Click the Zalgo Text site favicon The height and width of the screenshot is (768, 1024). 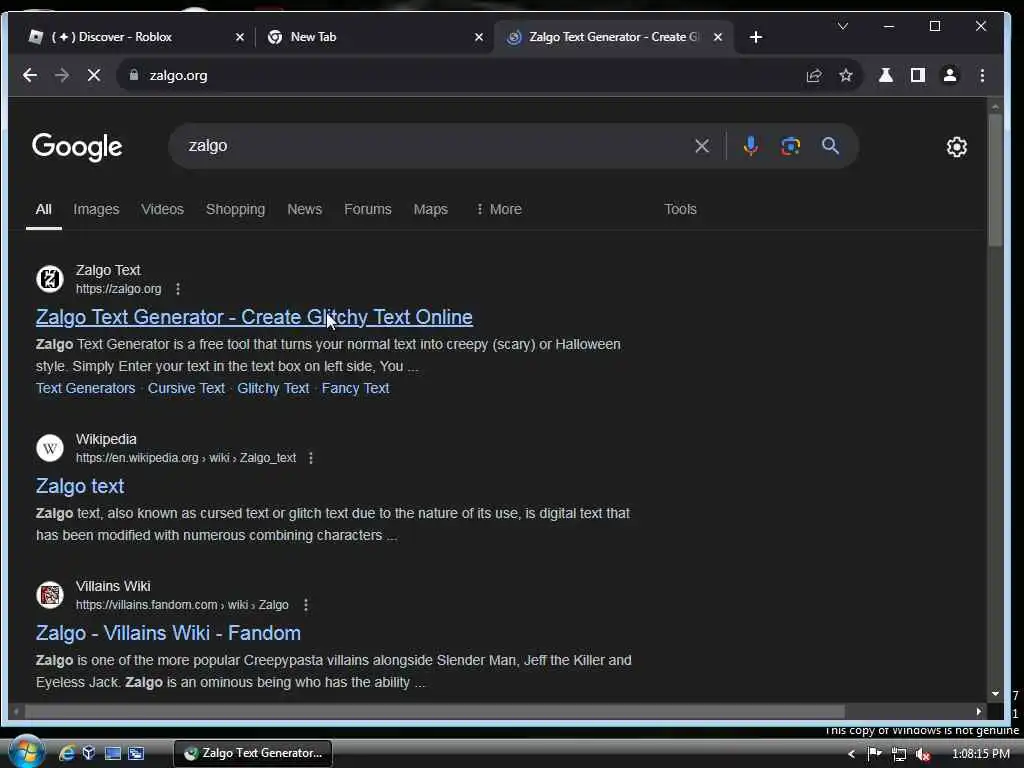[50, 279]
